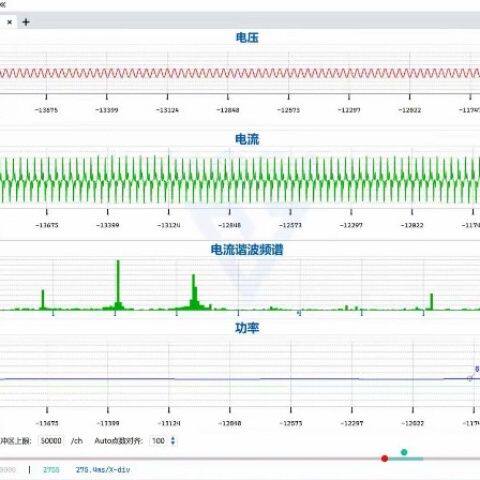Click the teal handle above the bottom slider
Viewport: 480px width, 480px height.
coord(404,452)
